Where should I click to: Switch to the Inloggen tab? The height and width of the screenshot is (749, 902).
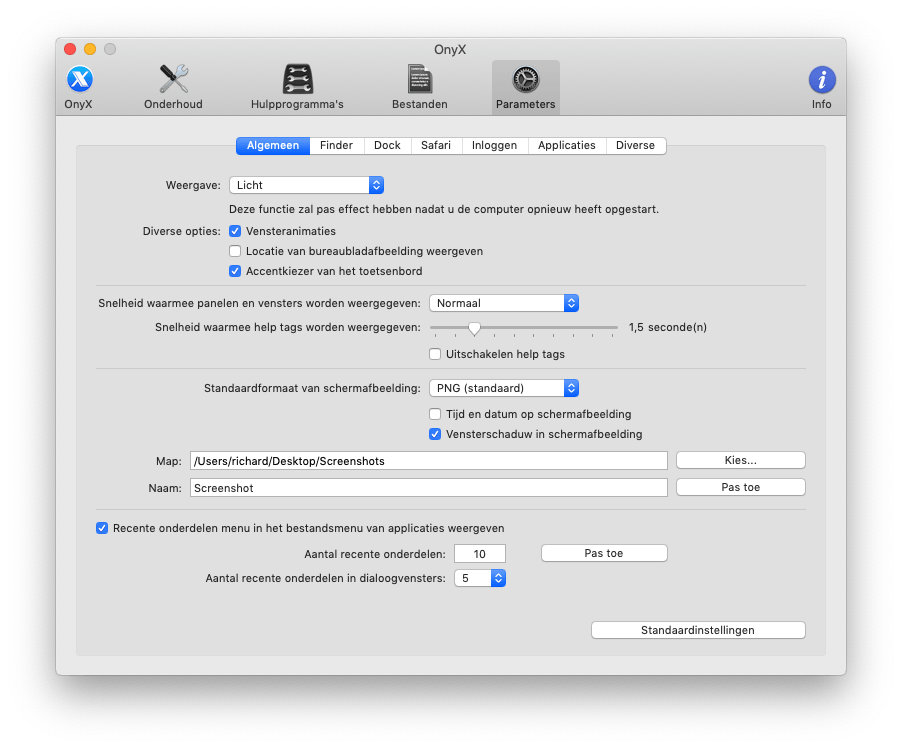(x=494, y=146)
